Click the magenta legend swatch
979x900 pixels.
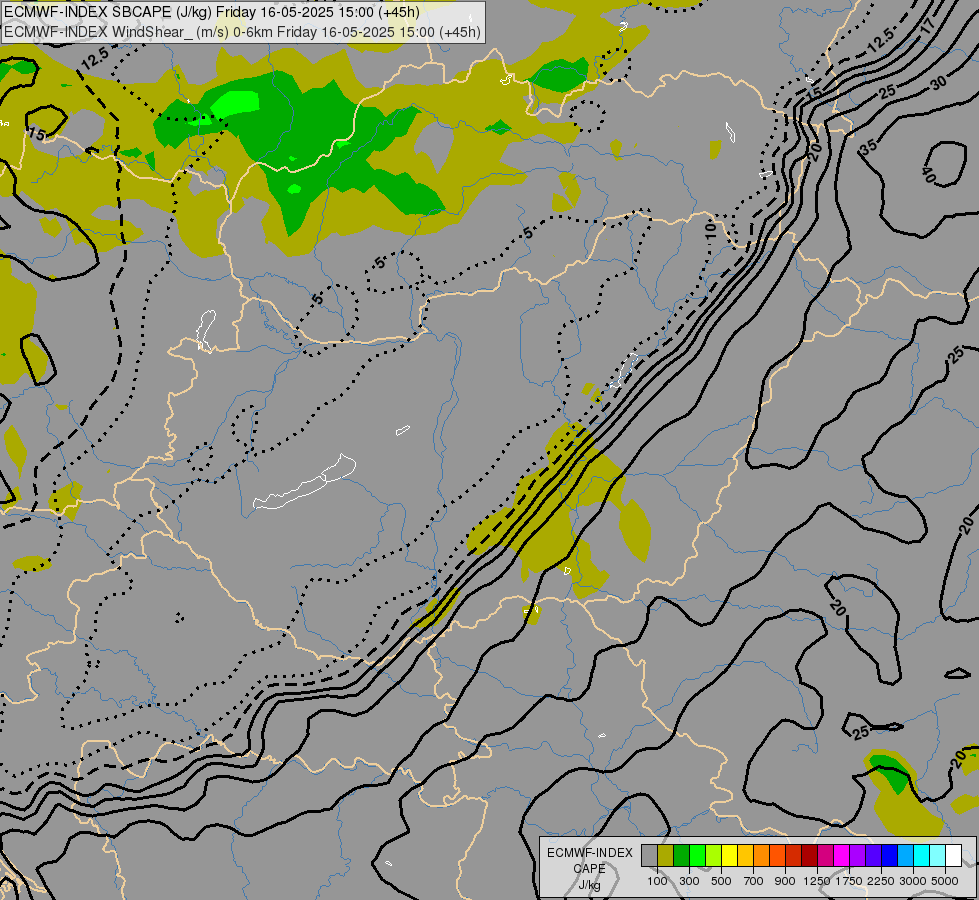coord(842,855)
